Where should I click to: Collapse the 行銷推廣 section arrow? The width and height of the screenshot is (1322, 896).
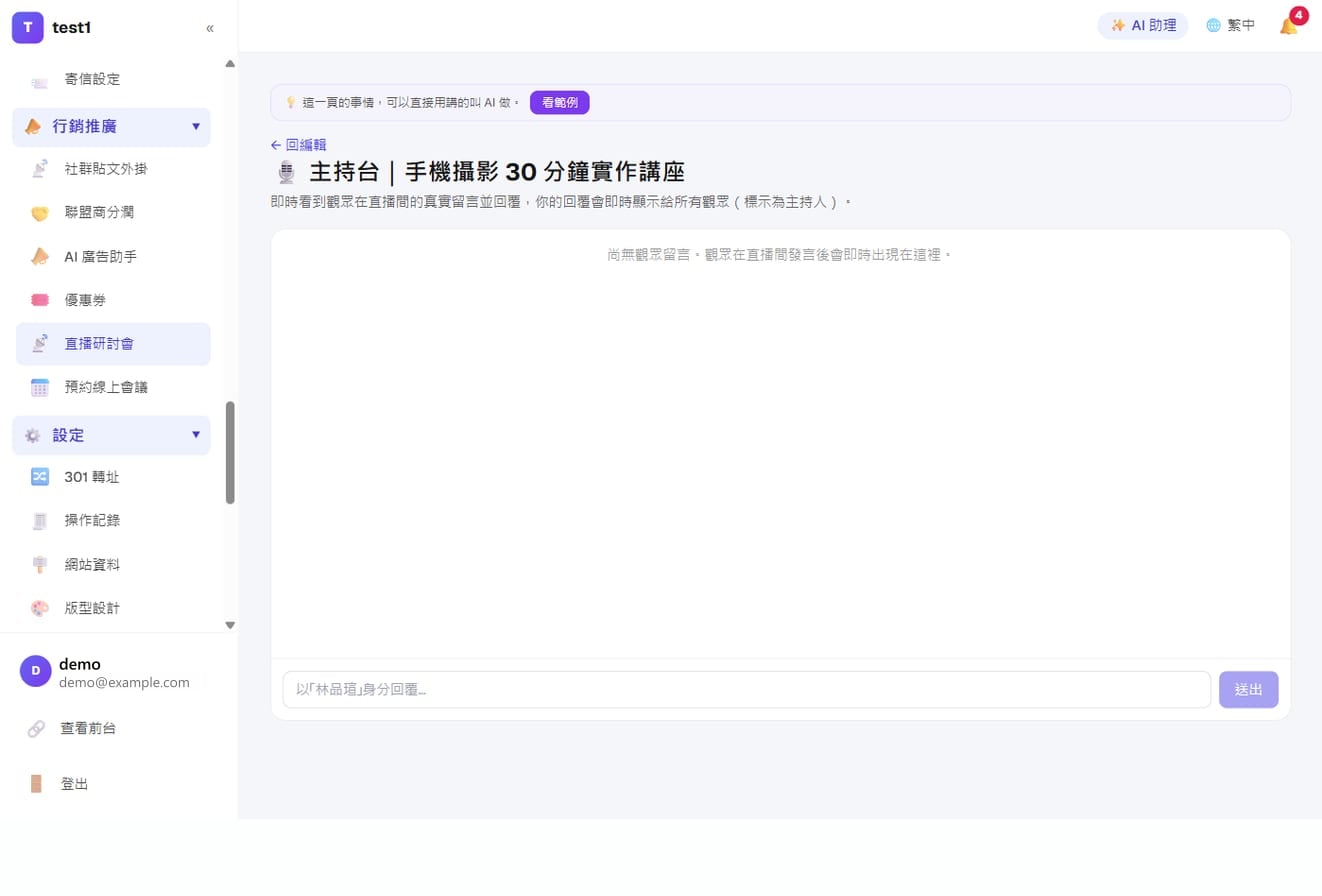pos(196,127)
